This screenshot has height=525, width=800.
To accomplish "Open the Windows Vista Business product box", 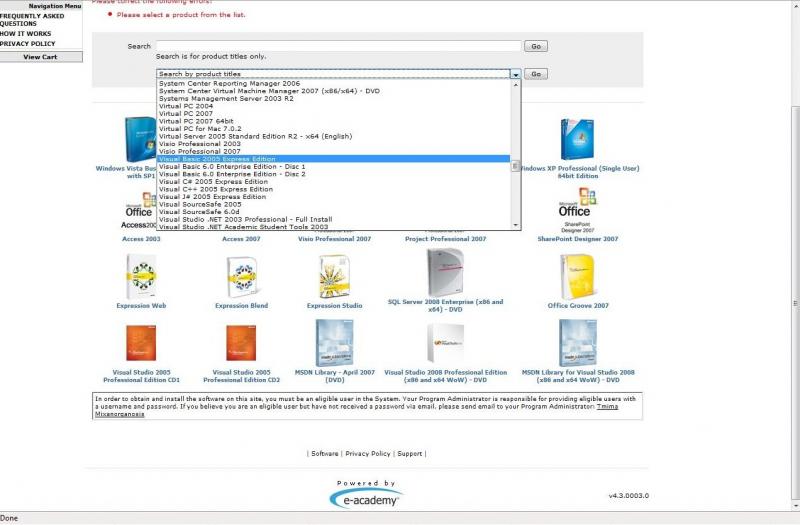I will [141, 139].
